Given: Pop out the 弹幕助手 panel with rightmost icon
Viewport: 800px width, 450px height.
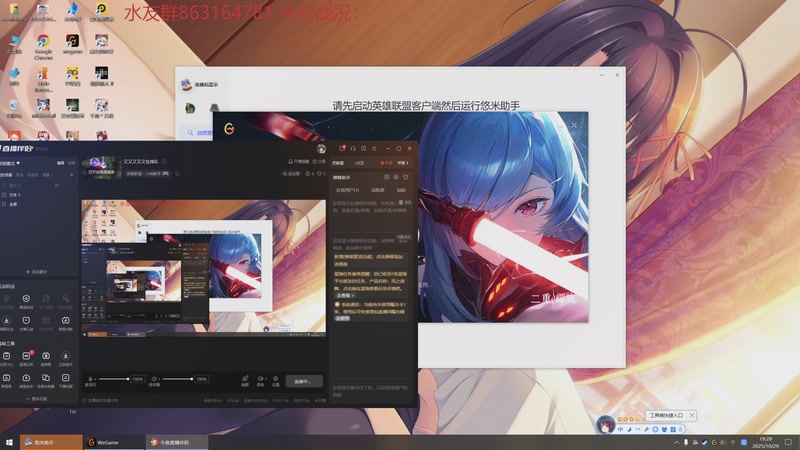Looking at the screenshot, I should (406, 177).
